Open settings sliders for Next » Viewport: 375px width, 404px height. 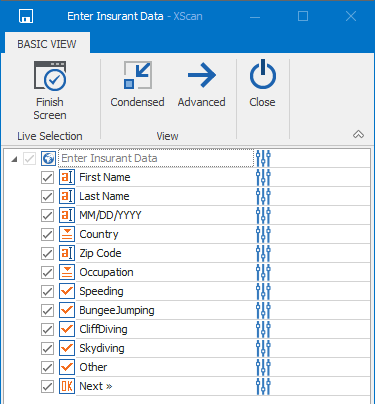[x=263, y=386]
